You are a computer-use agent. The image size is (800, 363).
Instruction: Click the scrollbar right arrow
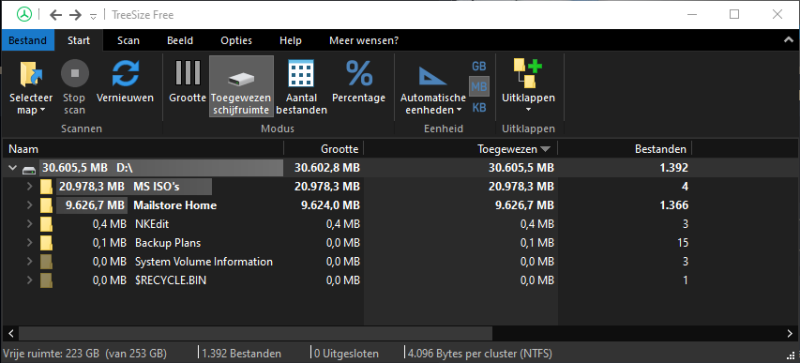[x=789, y=333]
